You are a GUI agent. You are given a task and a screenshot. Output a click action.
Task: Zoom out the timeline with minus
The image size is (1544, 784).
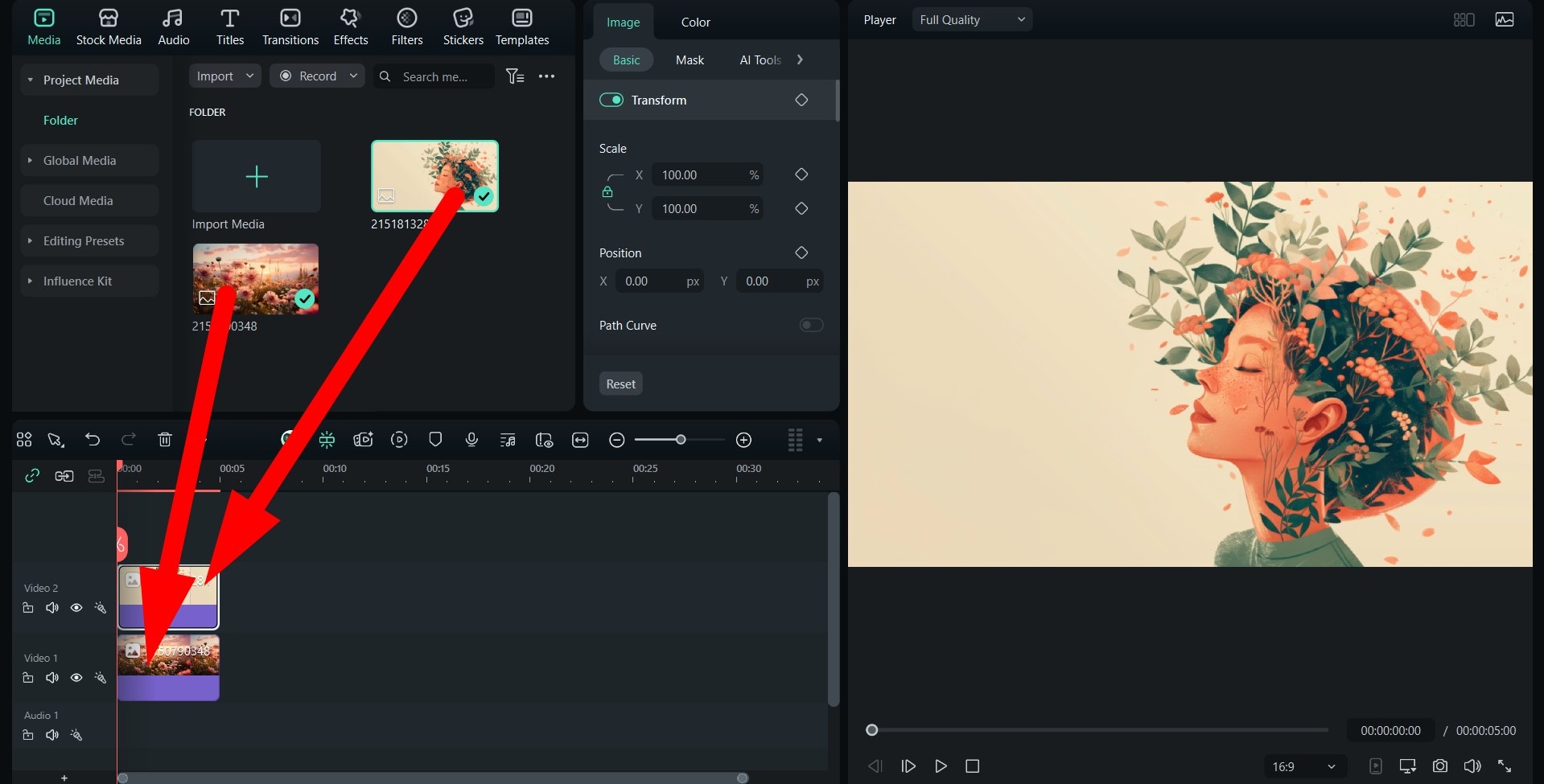click(617, 439)
